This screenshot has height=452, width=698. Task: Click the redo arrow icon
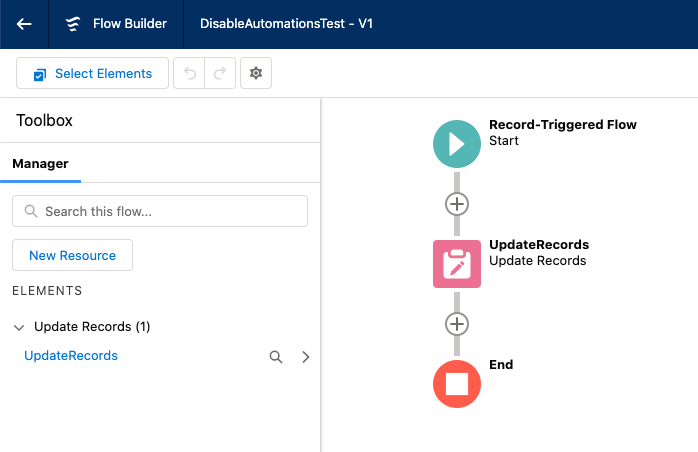(x=220, y=73)
